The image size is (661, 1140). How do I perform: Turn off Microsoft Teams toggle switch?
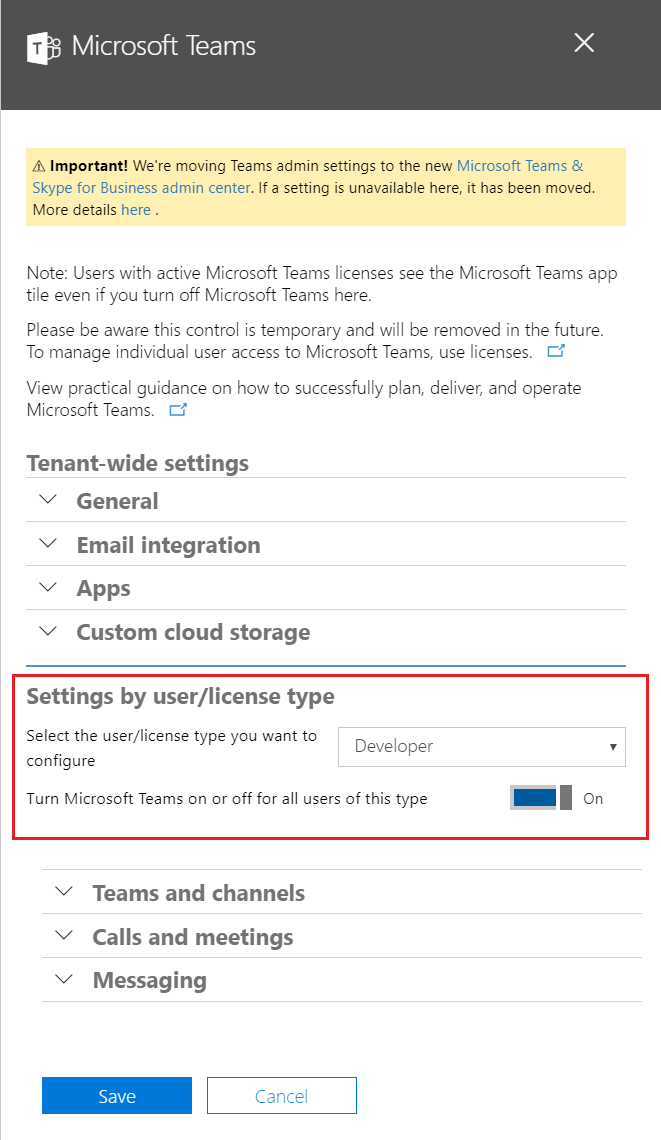click(541, 798)
